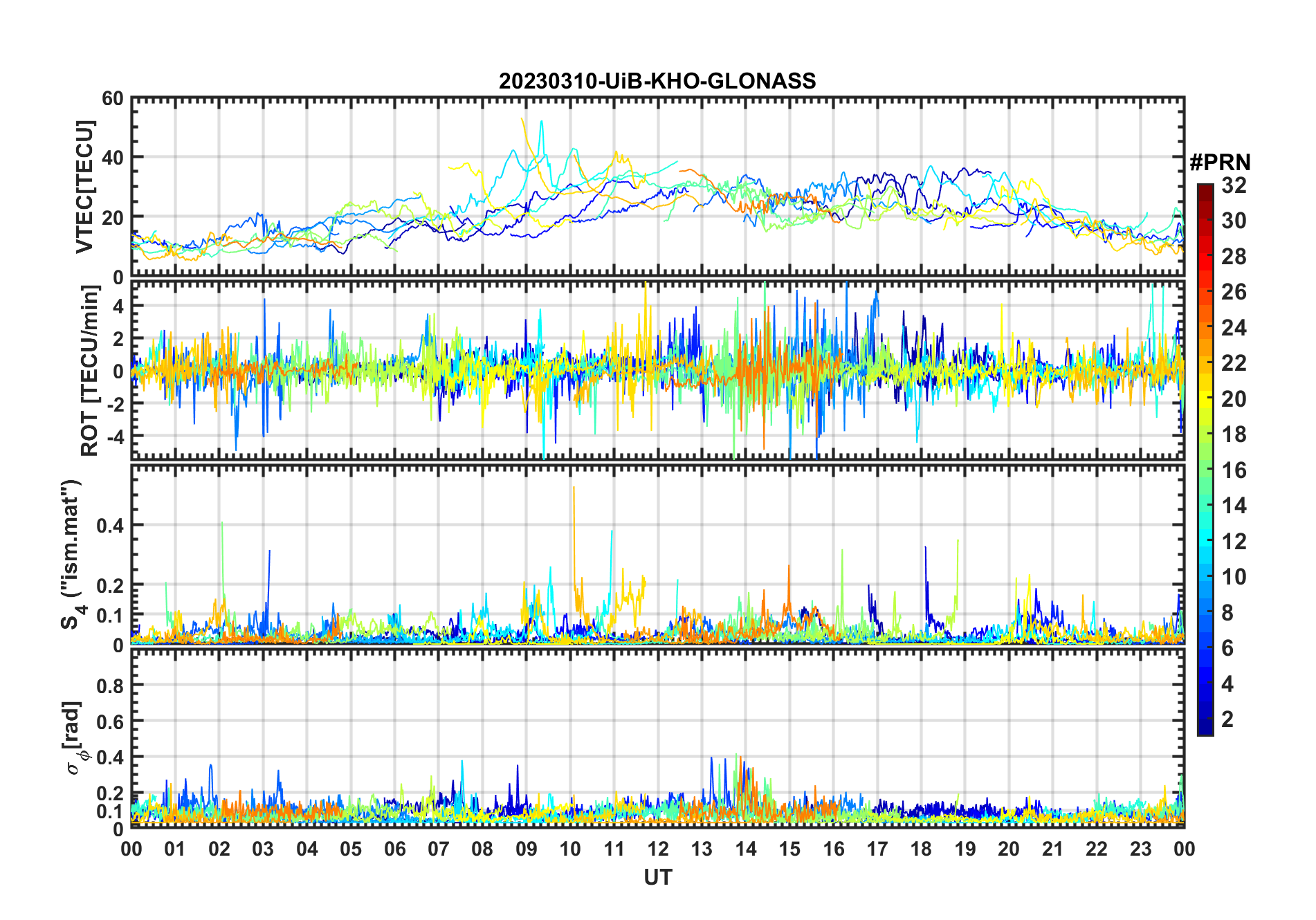Click the S4 axis tick label 0.4
1316x920 pixels.
(110, 526)
